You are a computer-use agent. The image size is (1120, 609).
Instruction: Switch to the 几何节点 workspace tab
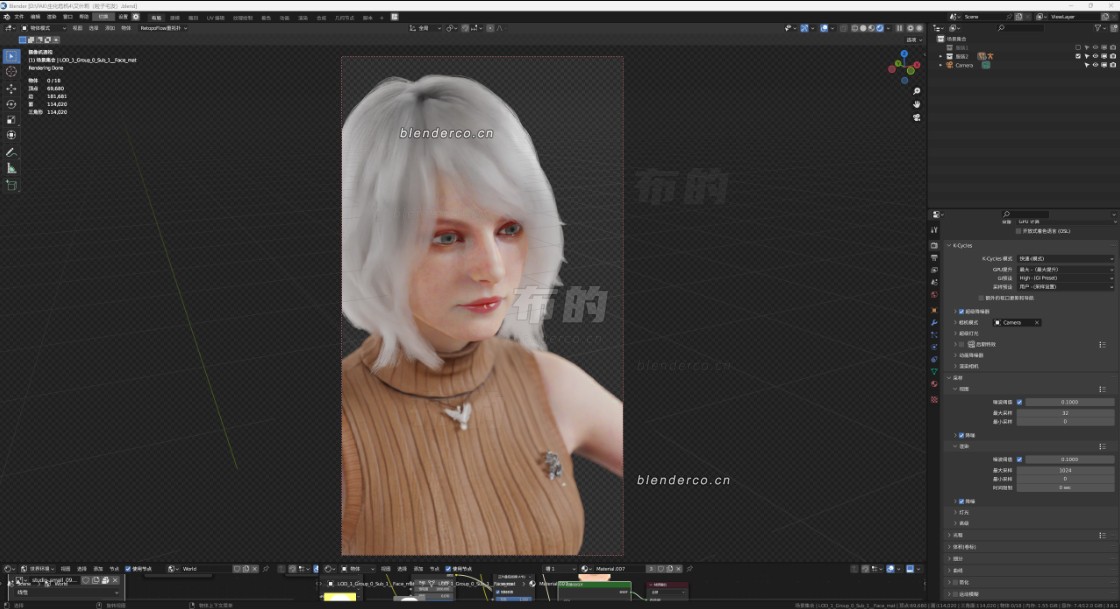[x=344, y=18]
